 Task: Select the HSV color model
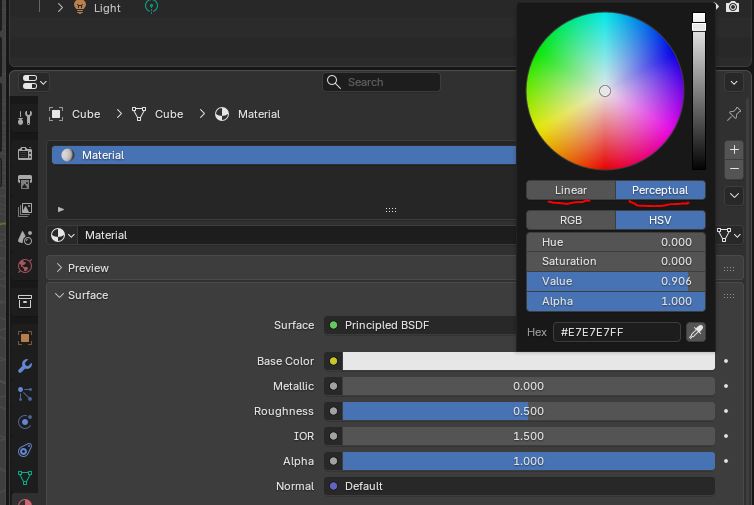pos(660,220)
